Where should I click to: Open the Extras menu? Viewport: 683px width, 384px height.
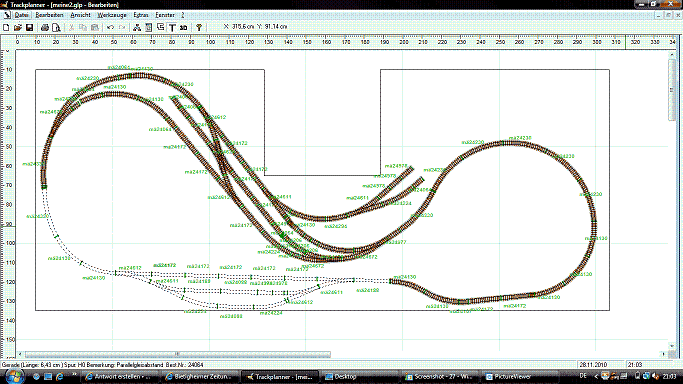(141, 15)
